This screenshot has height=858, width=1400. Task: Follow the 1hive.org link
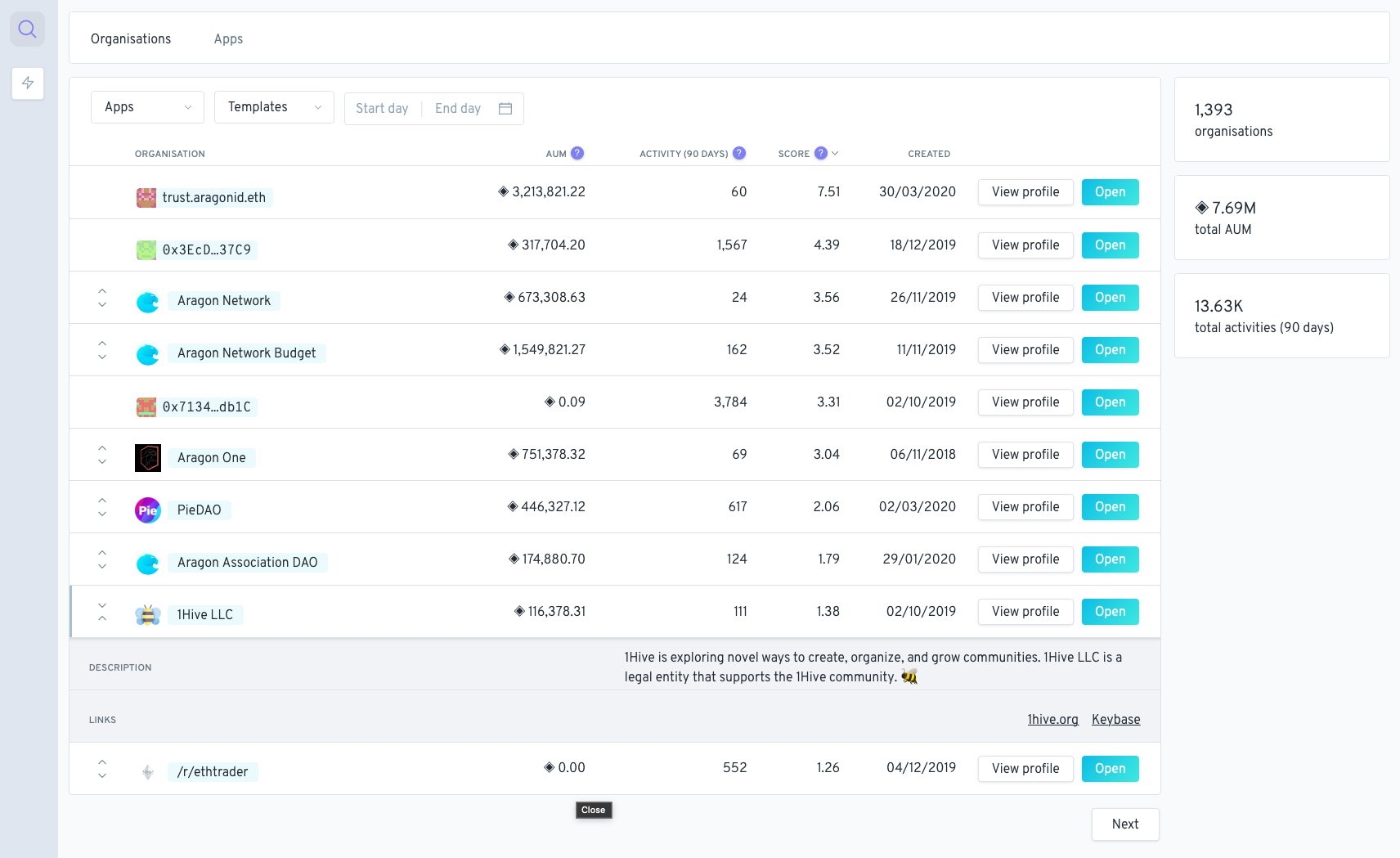(1052, 719)
